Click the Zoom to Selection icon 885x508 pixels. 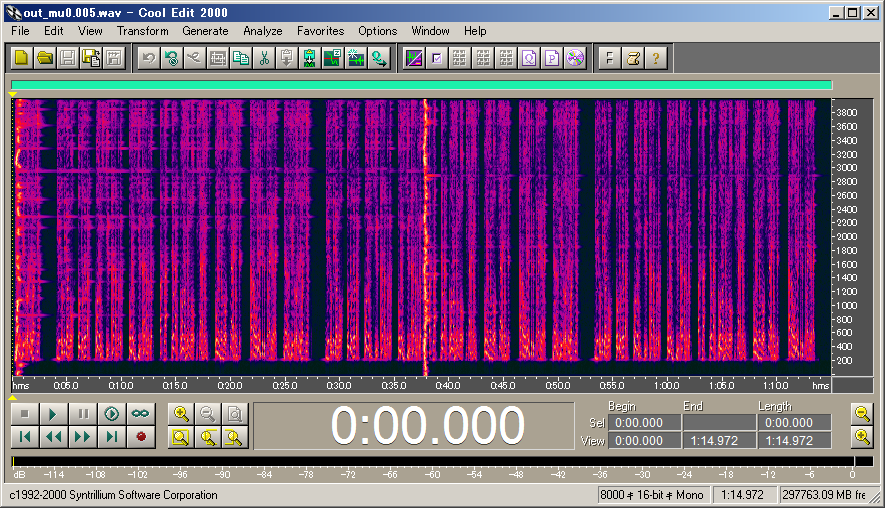(181, 436)
